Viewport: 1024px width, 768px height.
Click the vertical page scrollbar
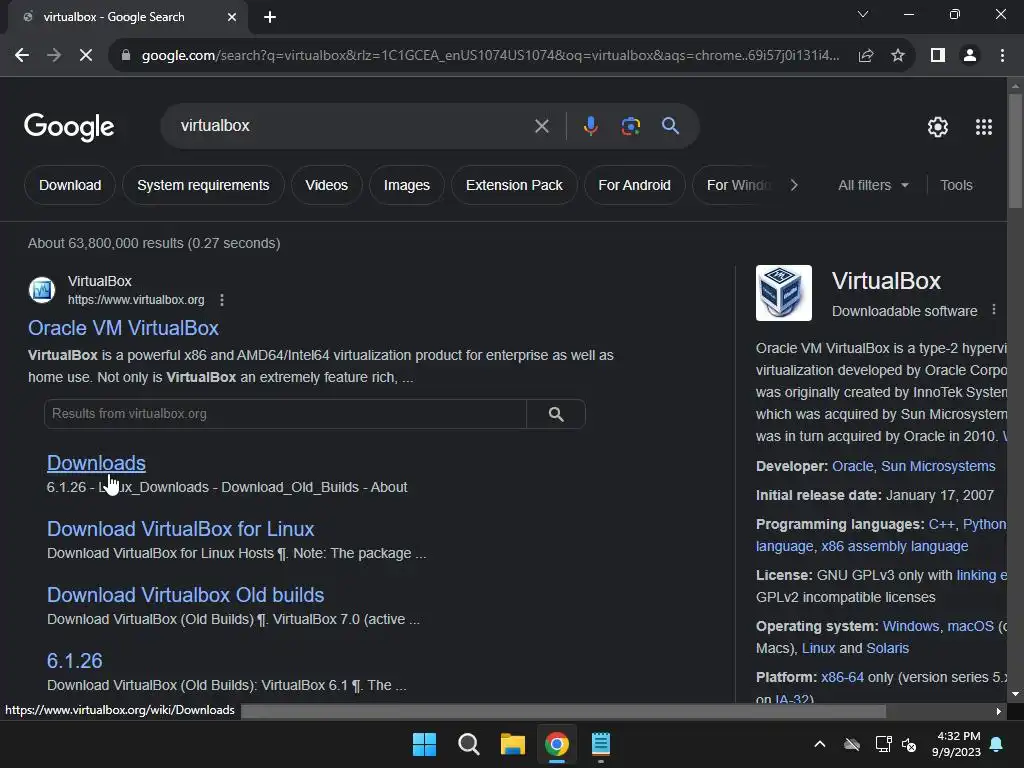click(1015, 152)
